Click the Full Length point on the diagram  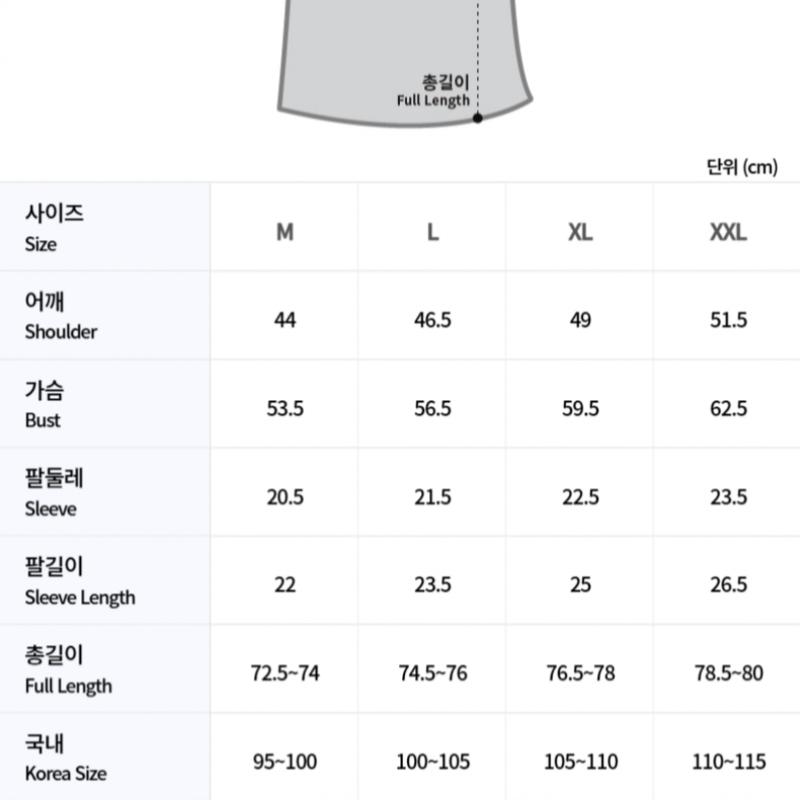pyautogui.click(x=478, y=118)
